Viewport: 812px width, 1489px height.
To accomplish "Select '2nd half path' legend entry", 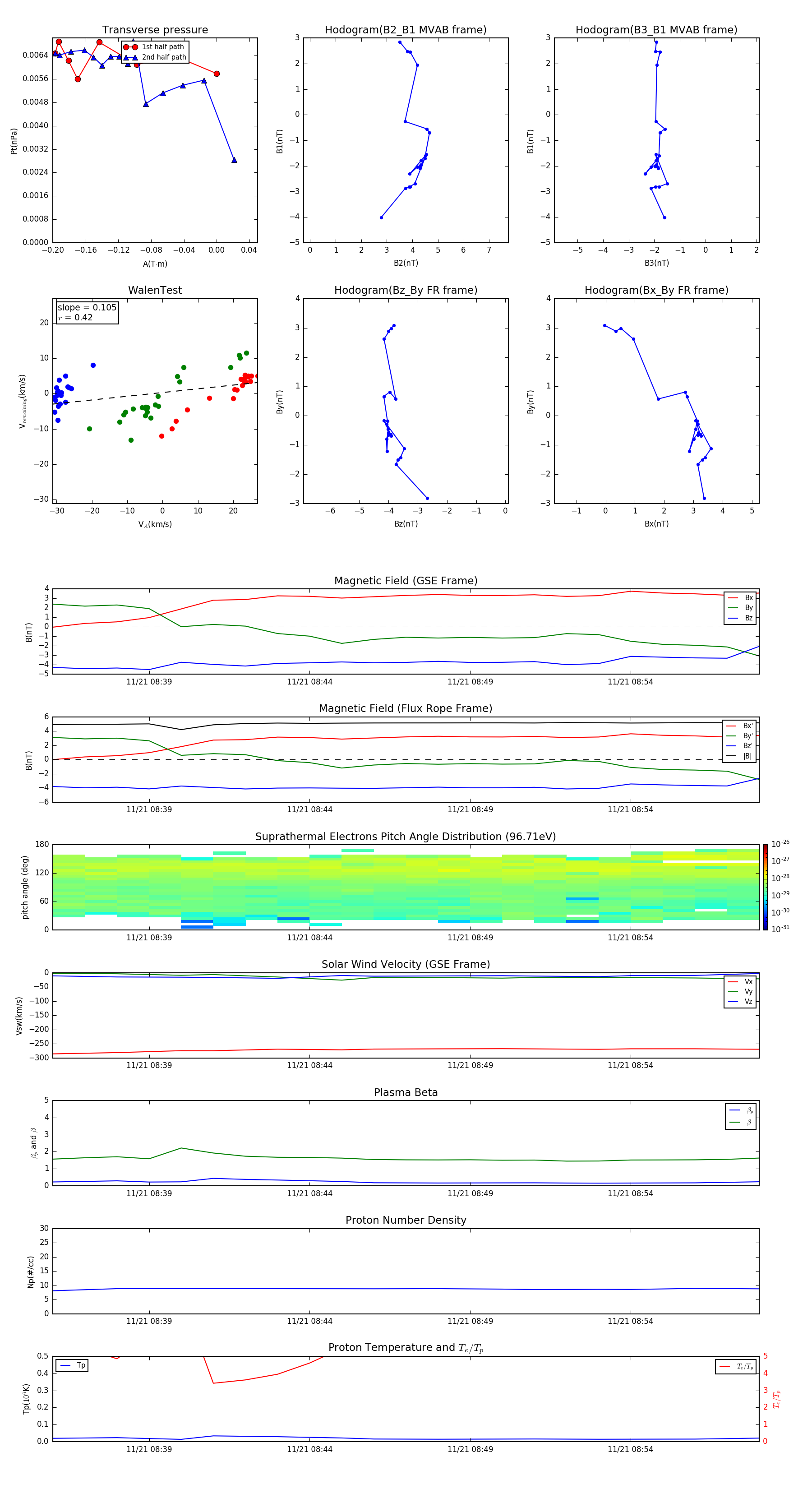I will click(155, 57).
